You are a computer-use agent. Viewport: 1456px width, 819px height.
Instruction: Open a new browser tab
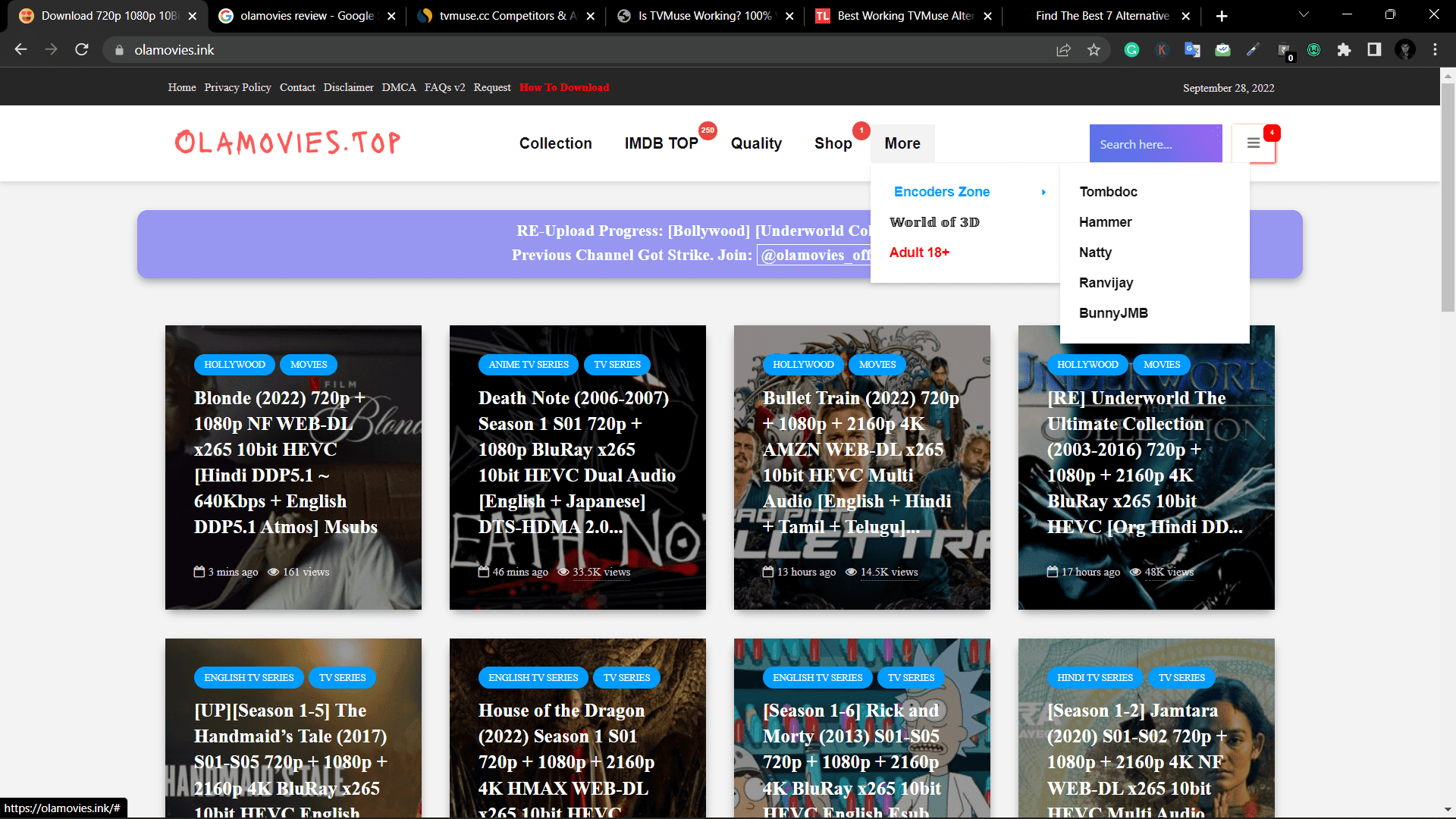(1222, 16)
